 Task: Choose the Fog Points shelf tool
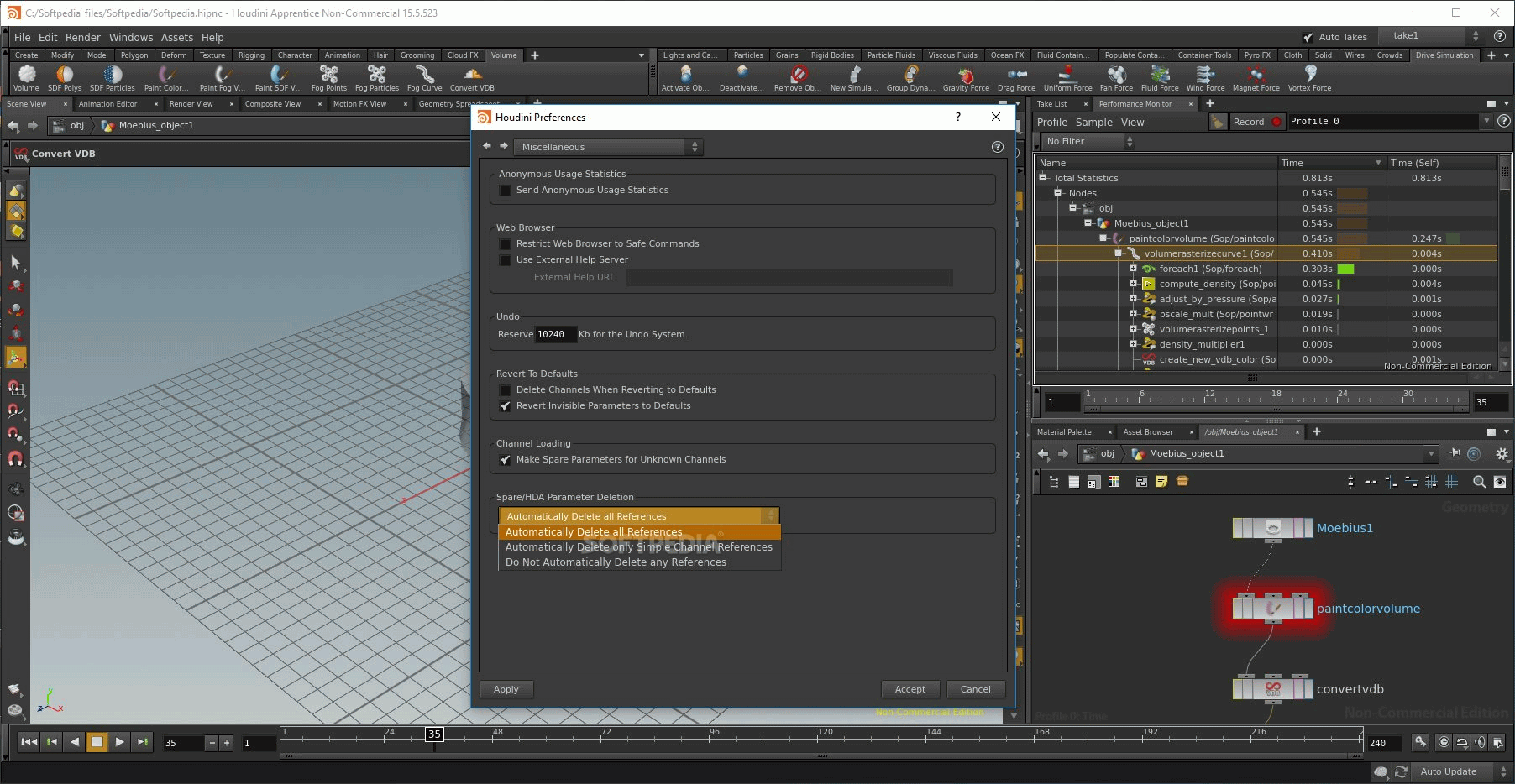tap(329, 78)
